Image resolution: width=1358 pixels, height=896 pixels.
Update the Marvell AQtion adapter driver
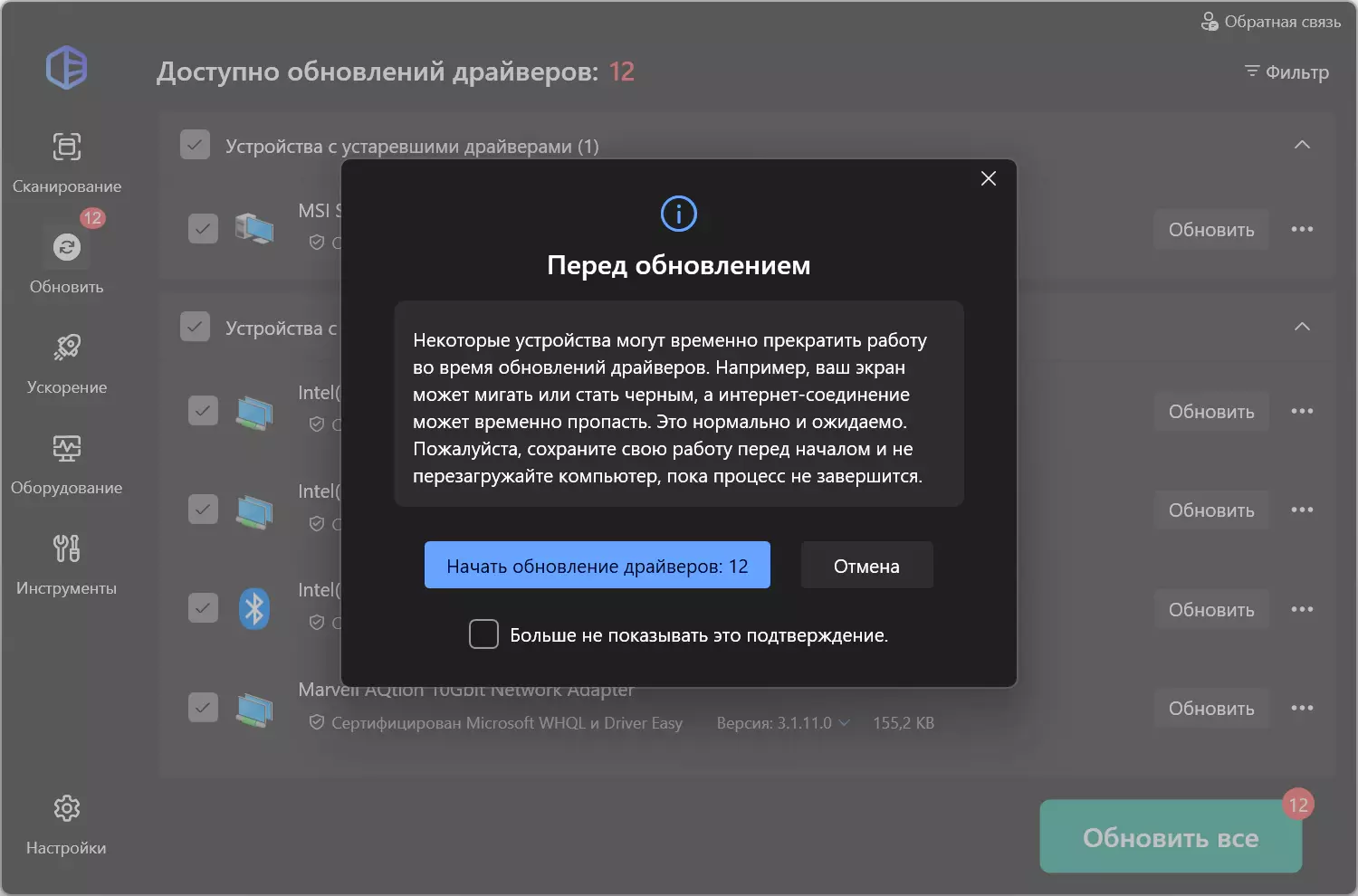[1211, 708]
